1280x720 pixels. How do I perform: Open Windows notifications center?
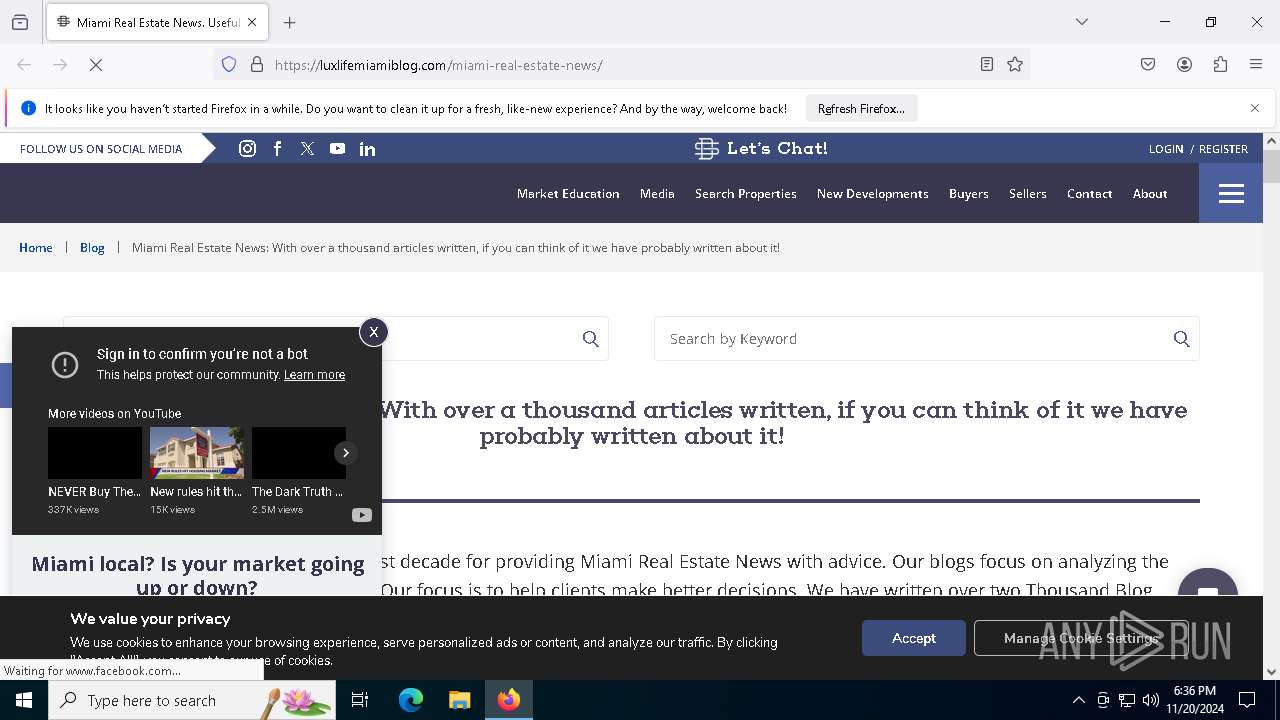point(1247,700)
